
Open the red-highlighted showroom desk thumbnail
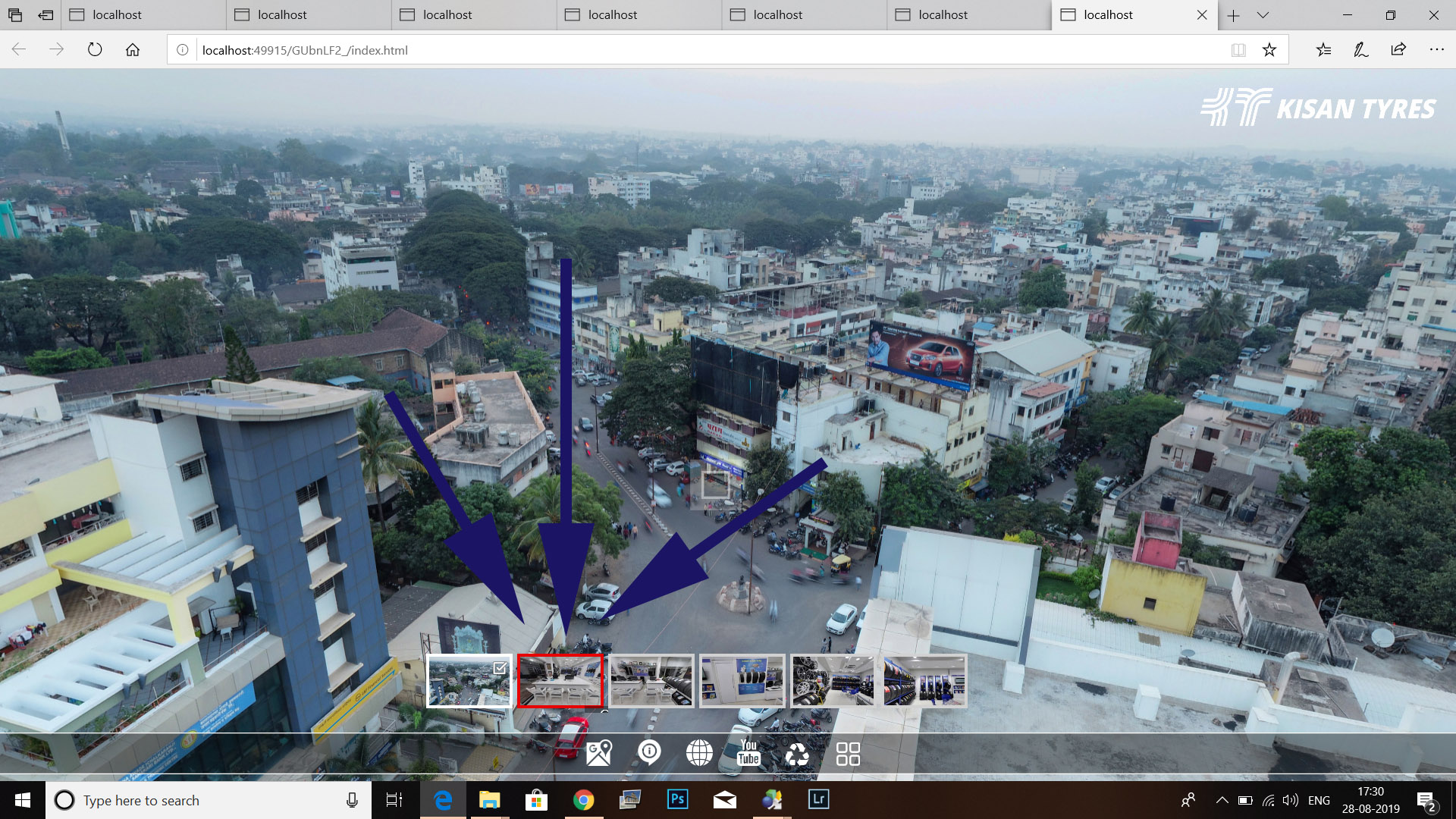pos(560,681)
